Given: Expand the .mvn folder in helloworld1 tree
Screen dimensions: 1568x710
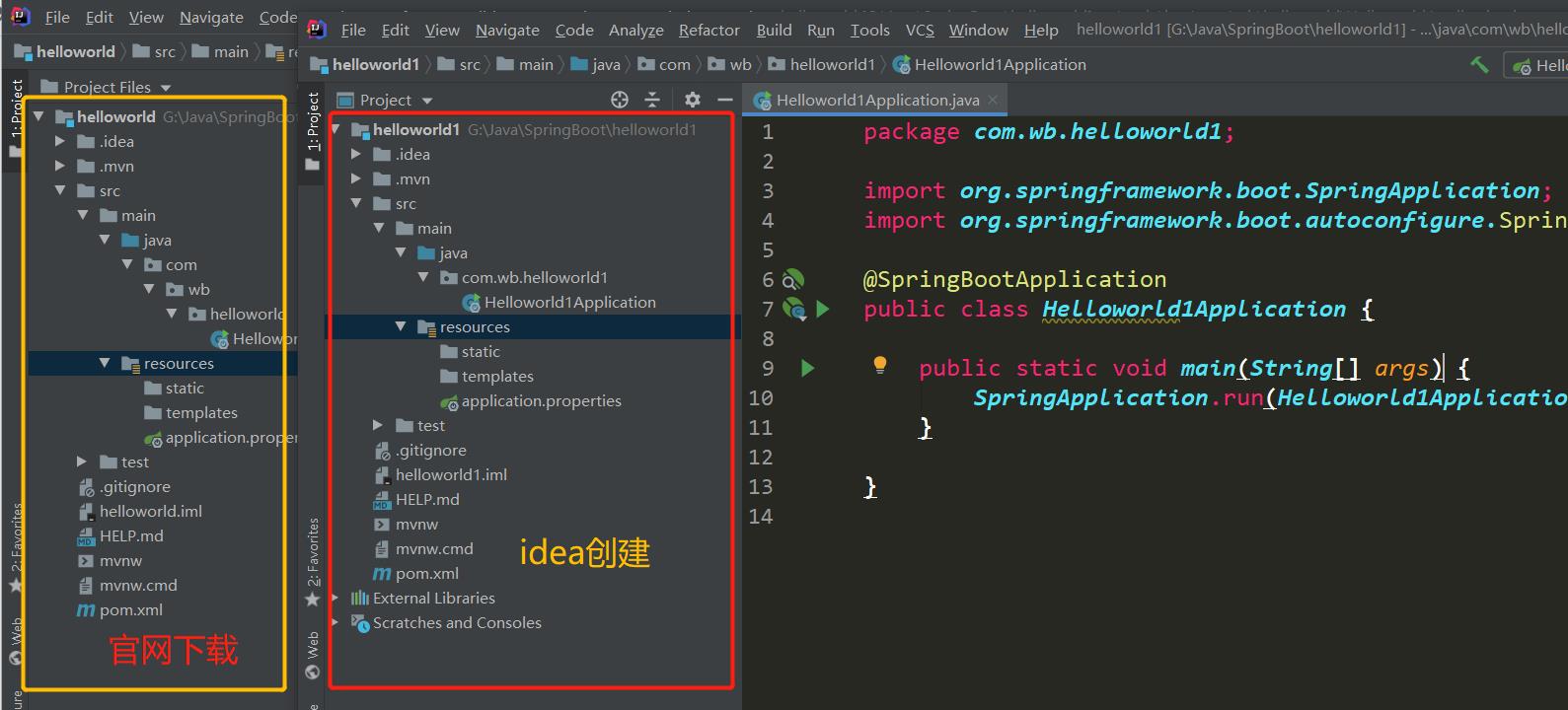Looking at the screenshot, I should pos(356,178).
